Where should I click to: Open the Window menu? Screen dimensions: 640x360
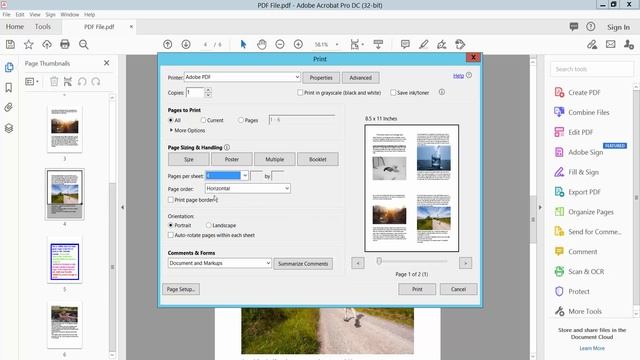(69, 14)
